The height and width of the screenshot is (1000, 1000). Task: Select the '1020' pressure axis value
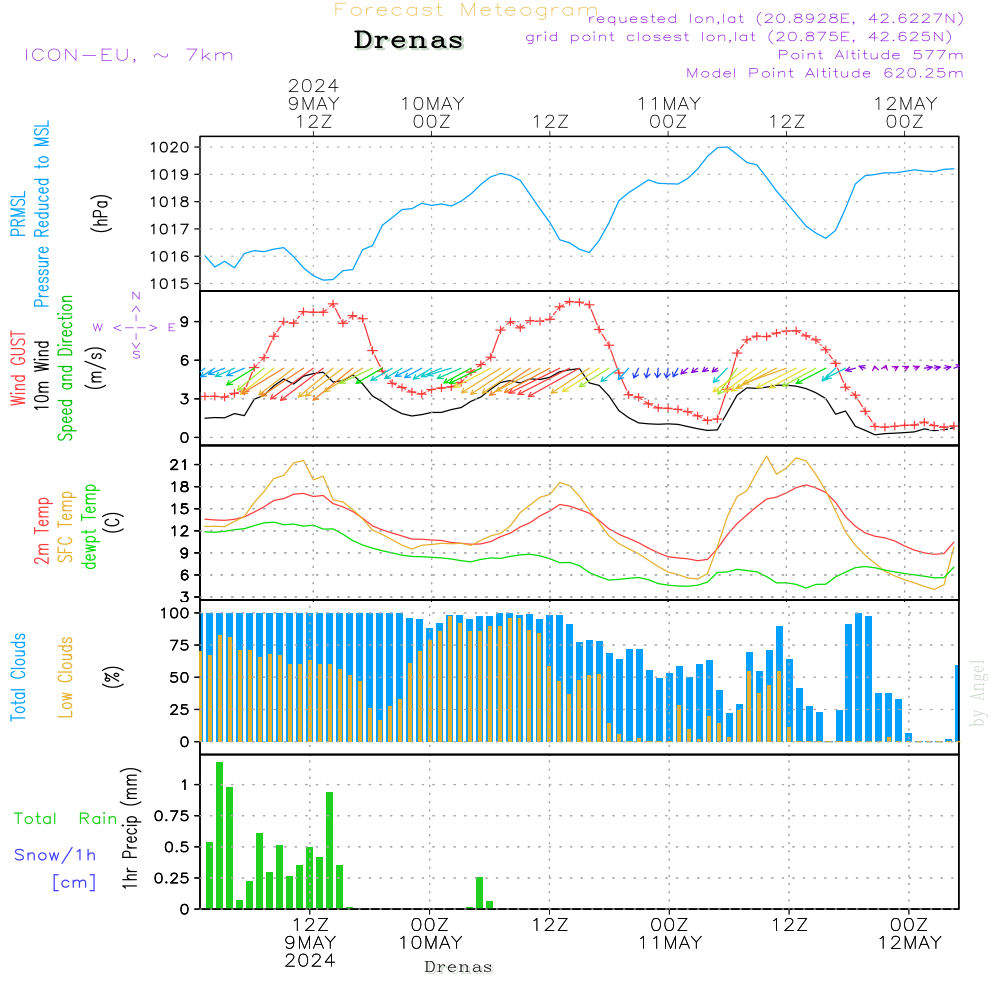pos(170,147)
